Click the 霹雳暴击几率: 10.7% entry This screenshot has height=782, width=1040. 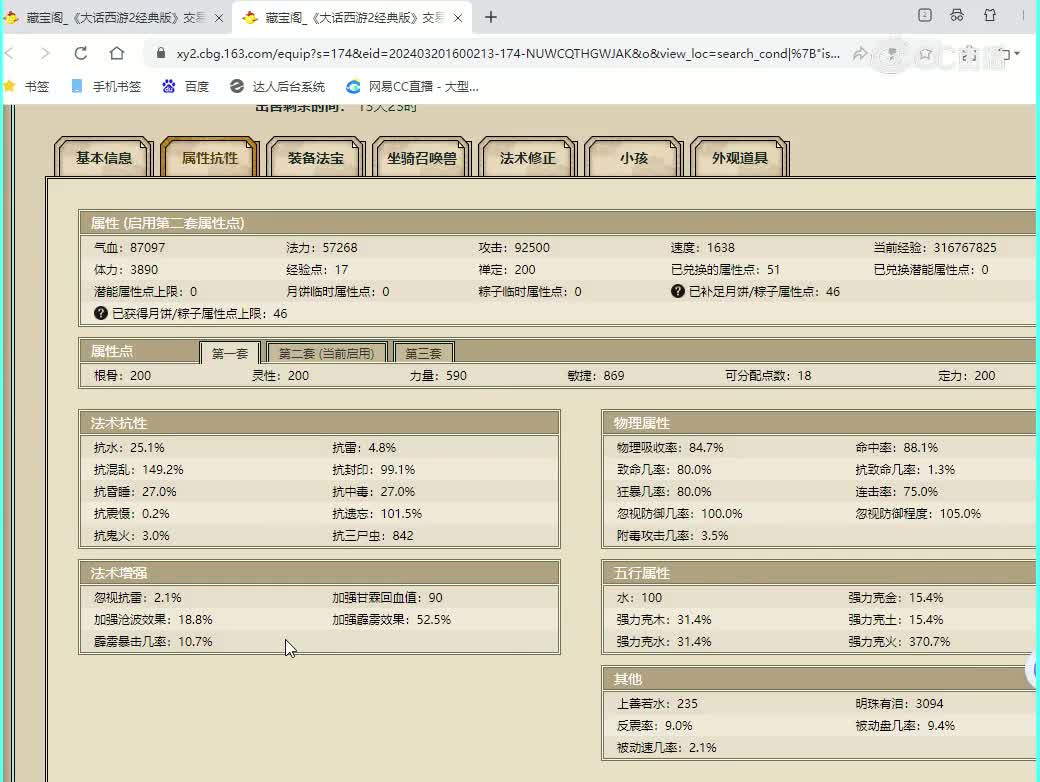tap(153, 641)
